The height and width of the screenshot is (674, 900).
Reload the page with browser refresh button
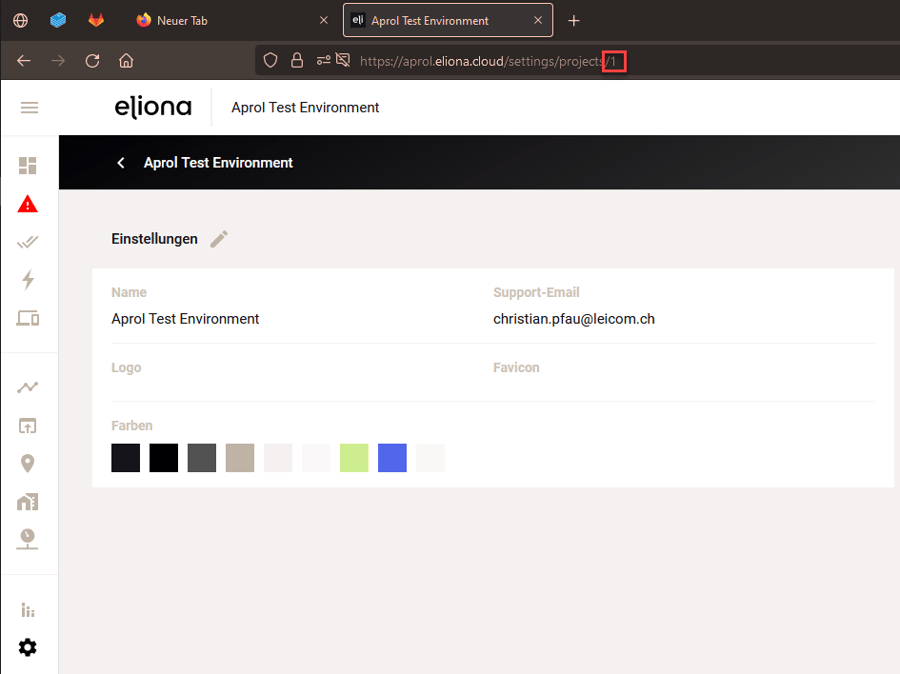point(92,61)
